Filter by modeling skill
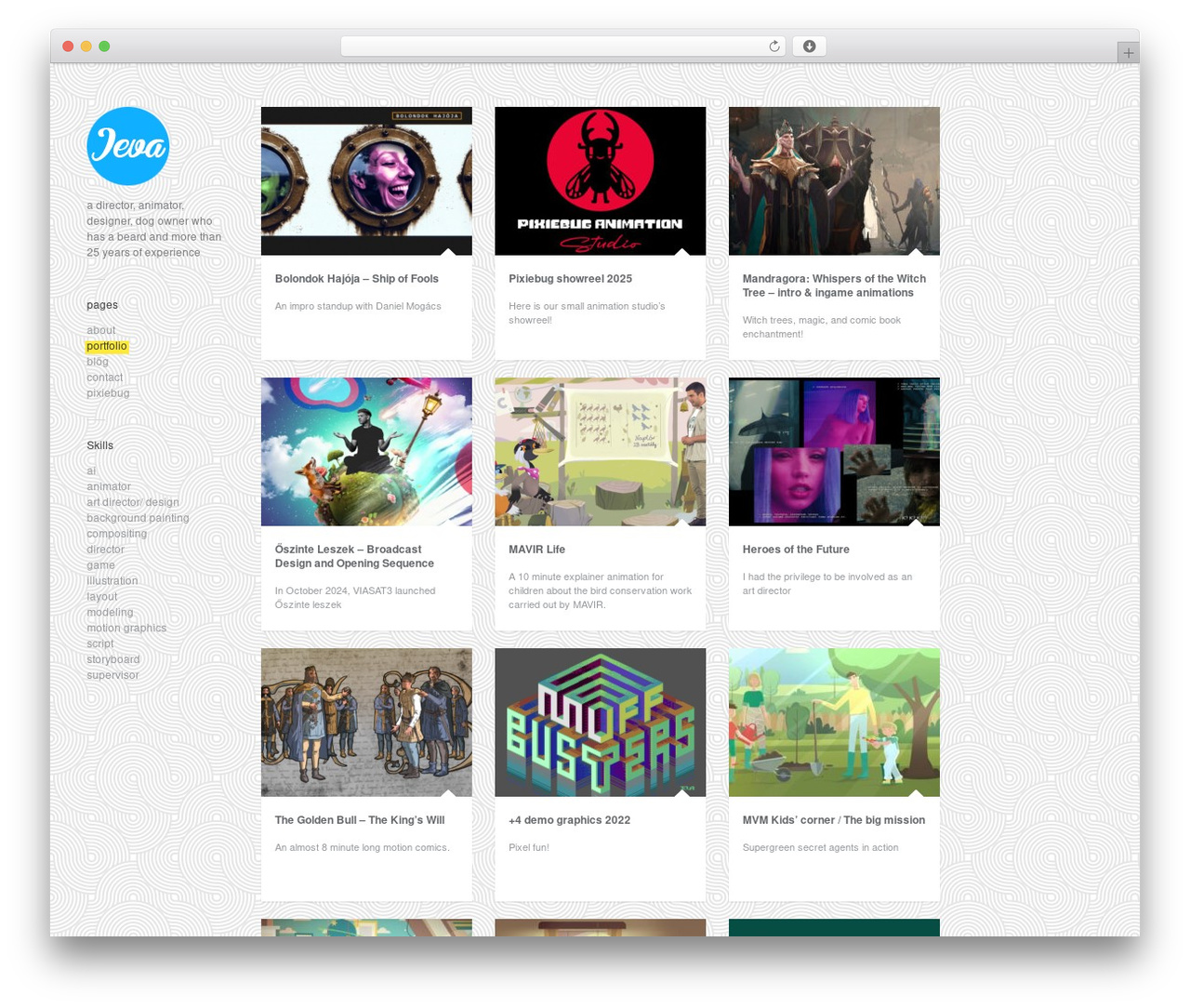The image size is (1190, 1008). click(x=110, y=613)
